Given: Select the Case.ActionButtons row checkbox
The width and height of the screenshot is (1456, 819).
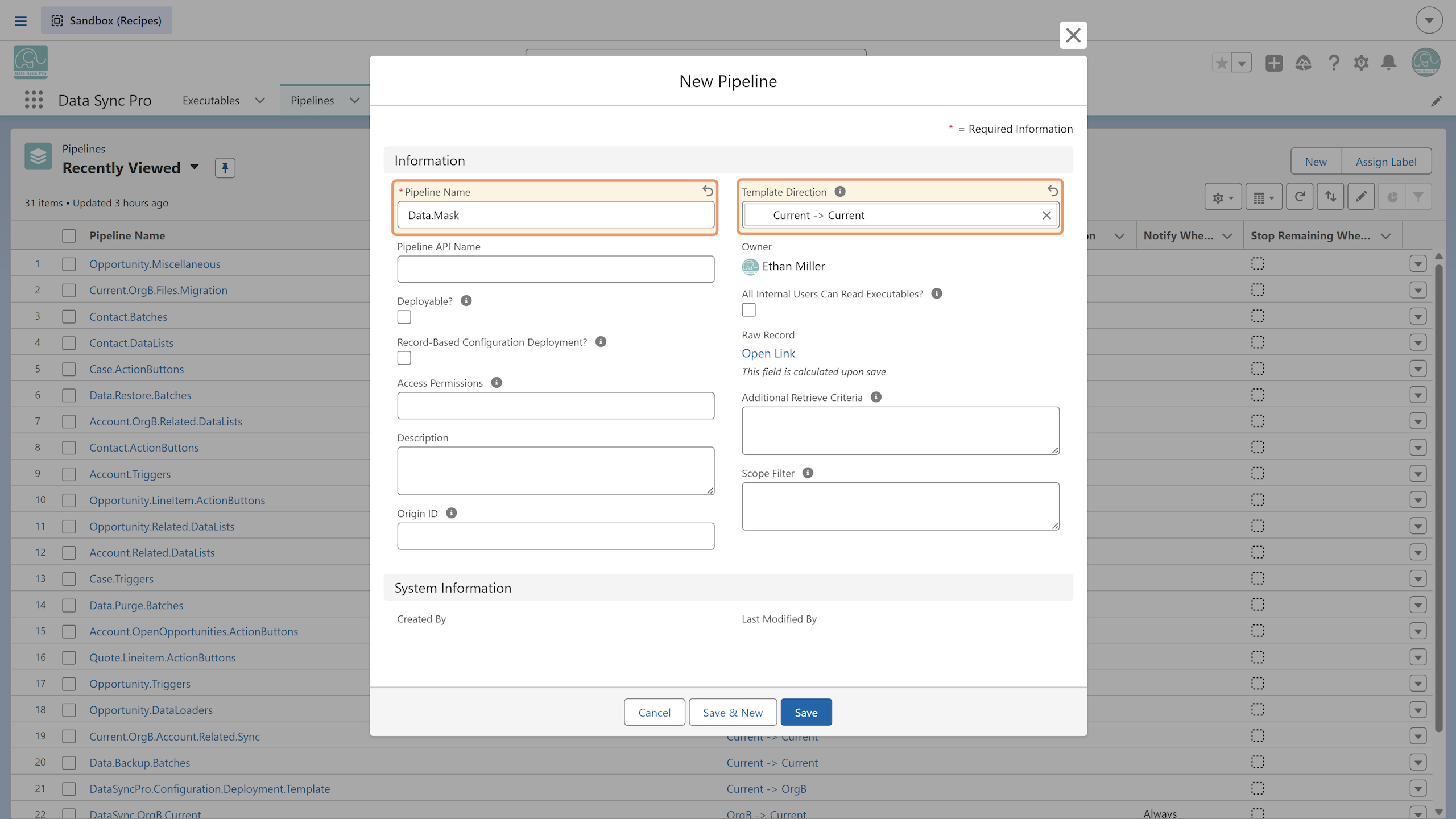Looking at the screenshot, I should pos(69,369).
